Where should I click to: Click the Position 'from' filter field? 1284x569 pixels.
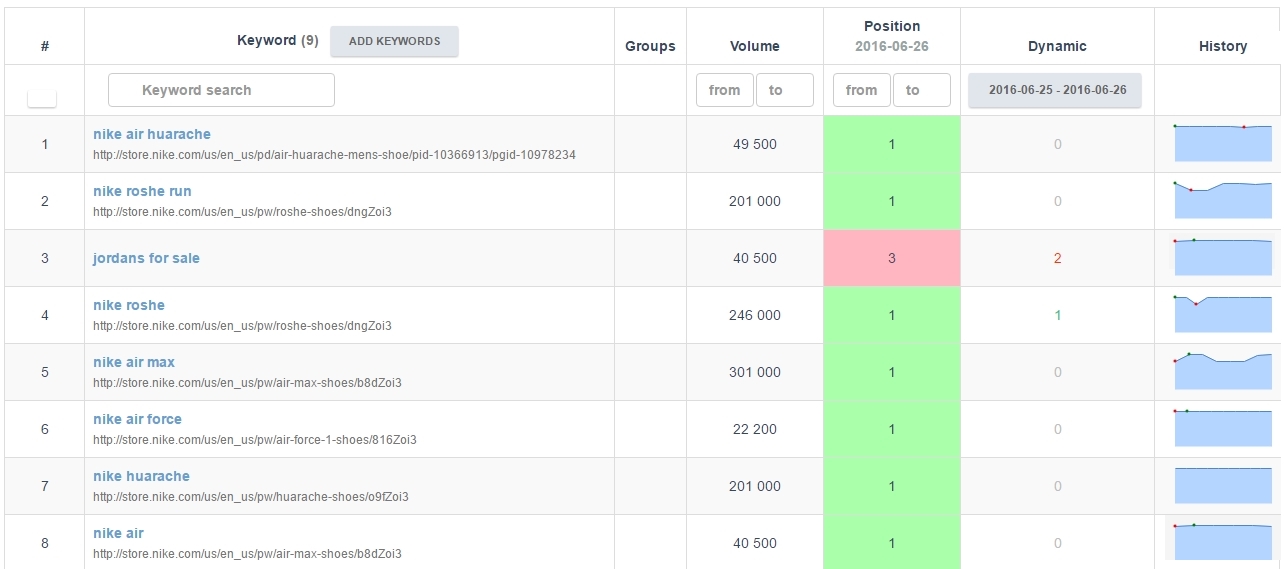[x=862, y=90]
